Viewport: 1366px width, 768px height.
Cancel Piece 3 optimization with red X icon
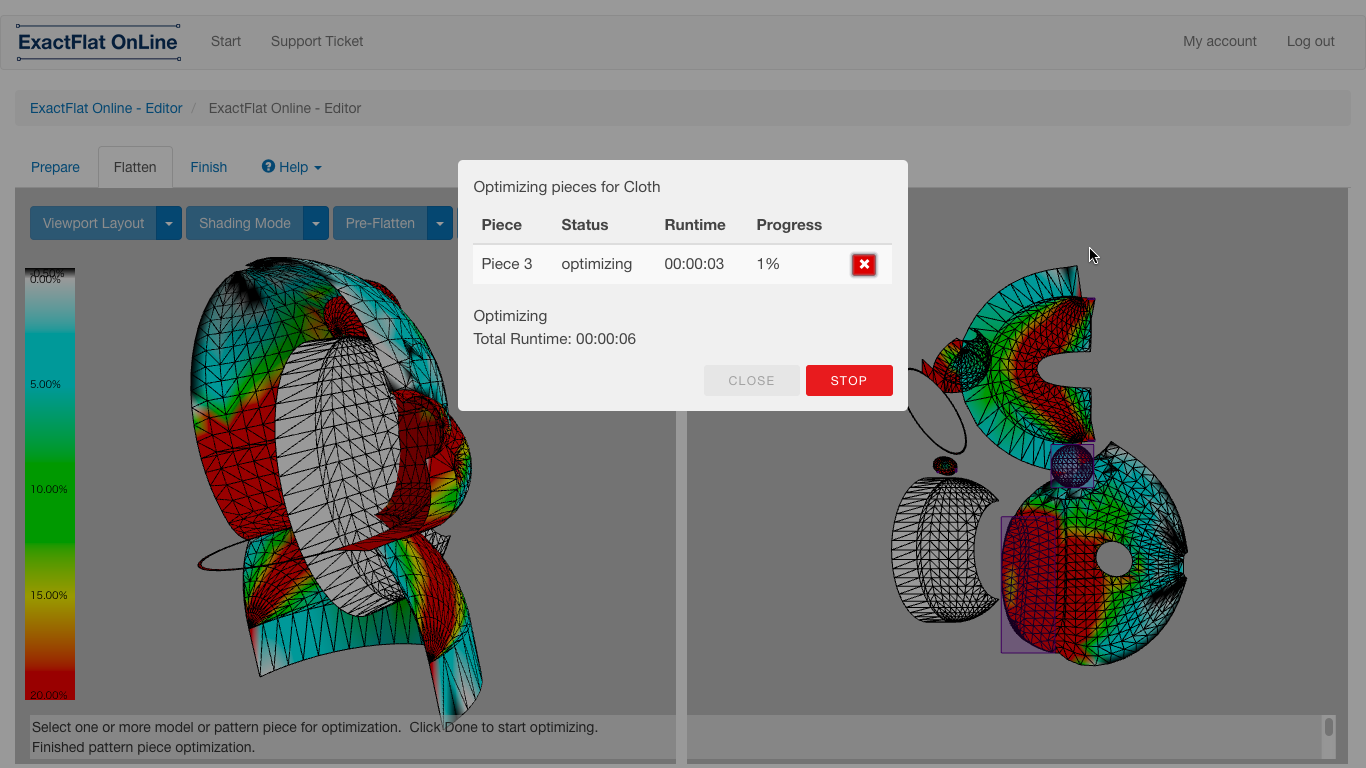point(863,264)
